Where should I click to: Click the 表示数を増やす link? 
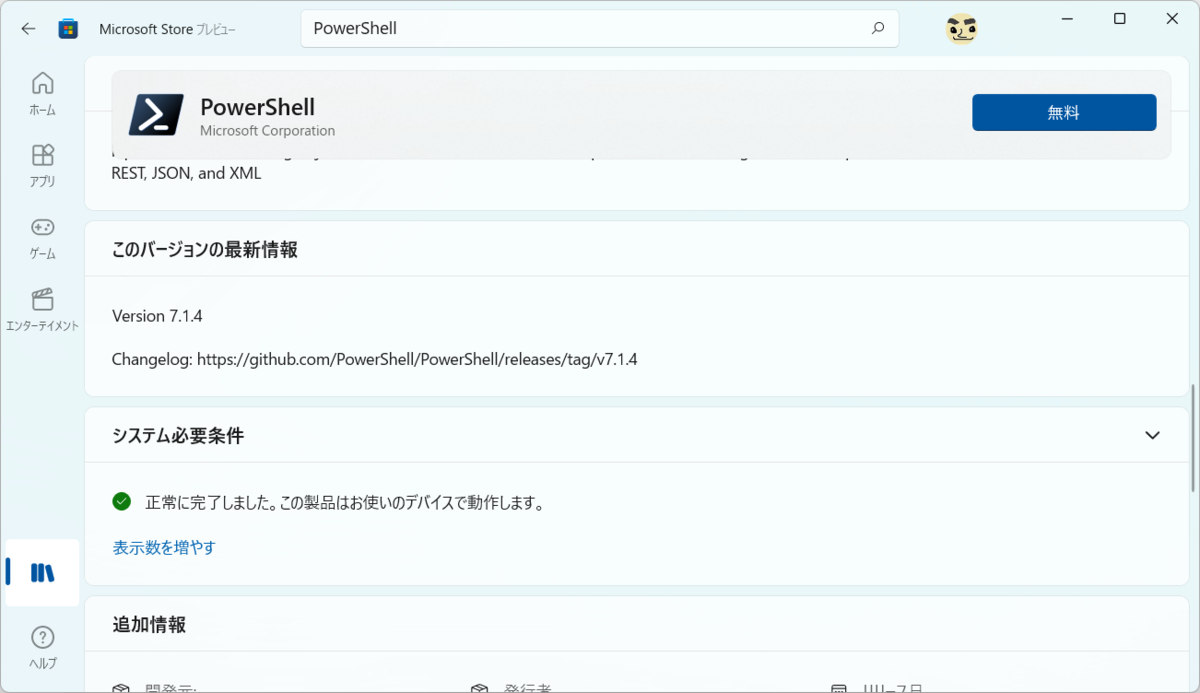(164, 547)
